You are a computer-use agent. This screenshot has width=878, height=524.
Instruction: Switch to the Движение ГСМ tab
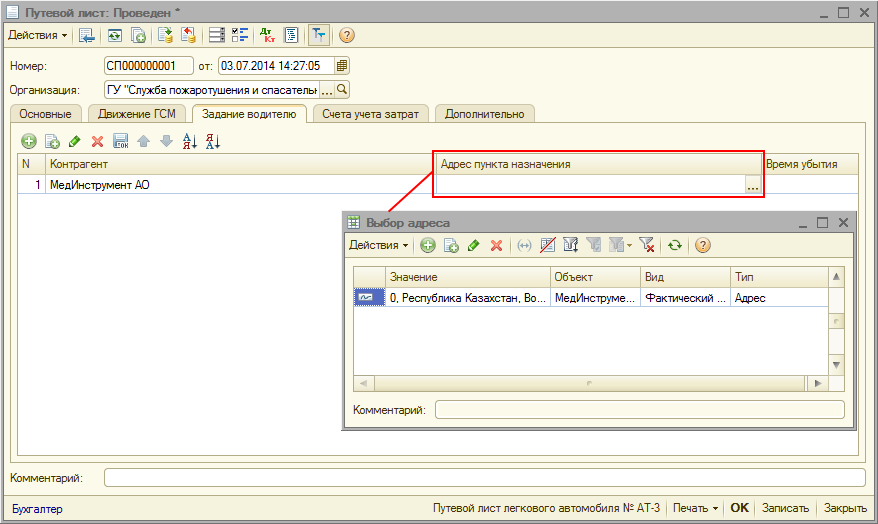click(x=139, y=114)
